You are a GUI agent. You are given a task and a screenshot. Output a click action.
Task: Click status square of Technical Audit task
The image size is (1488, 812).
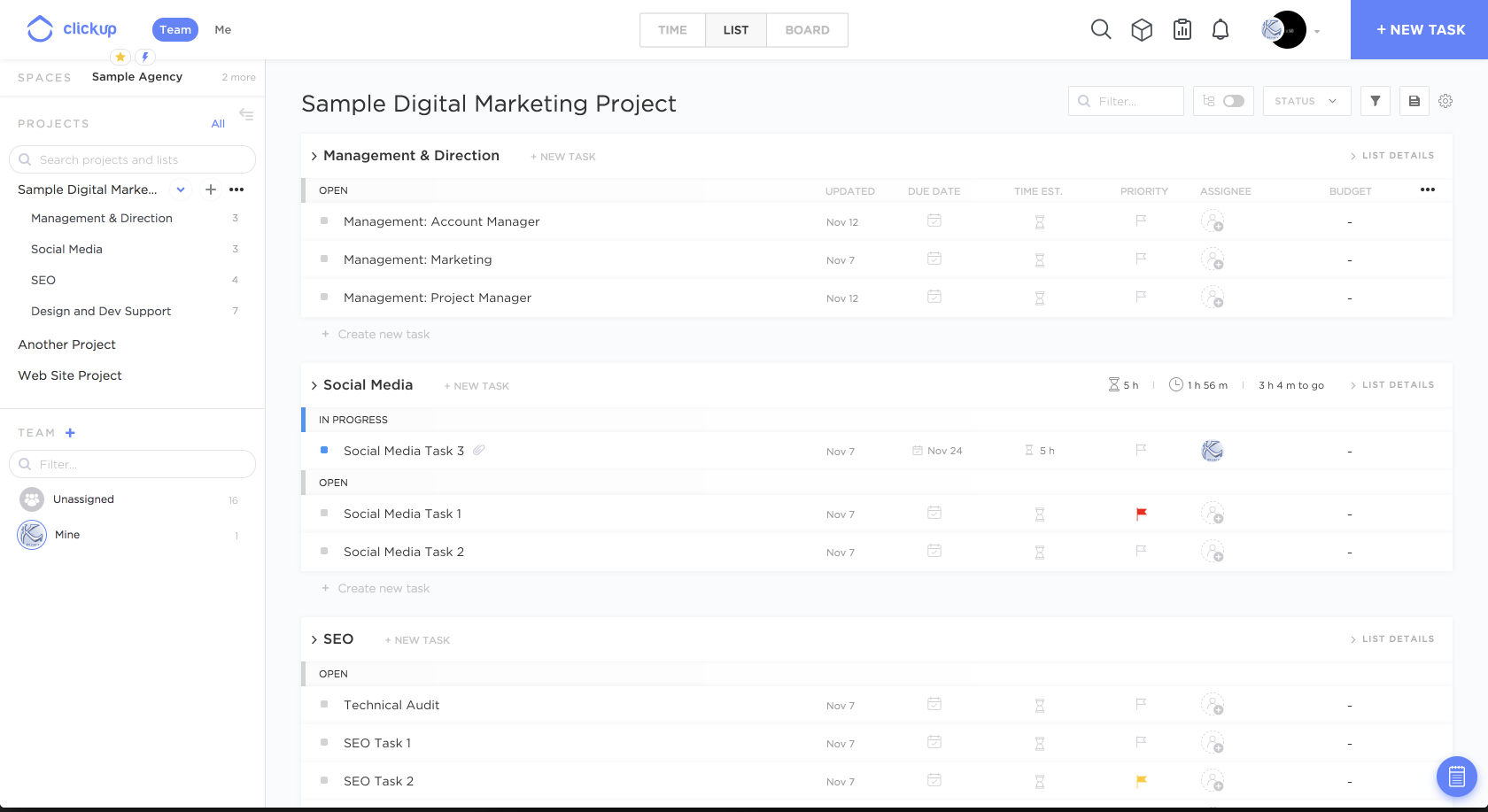pyautogui.click(x=324, y=705)
